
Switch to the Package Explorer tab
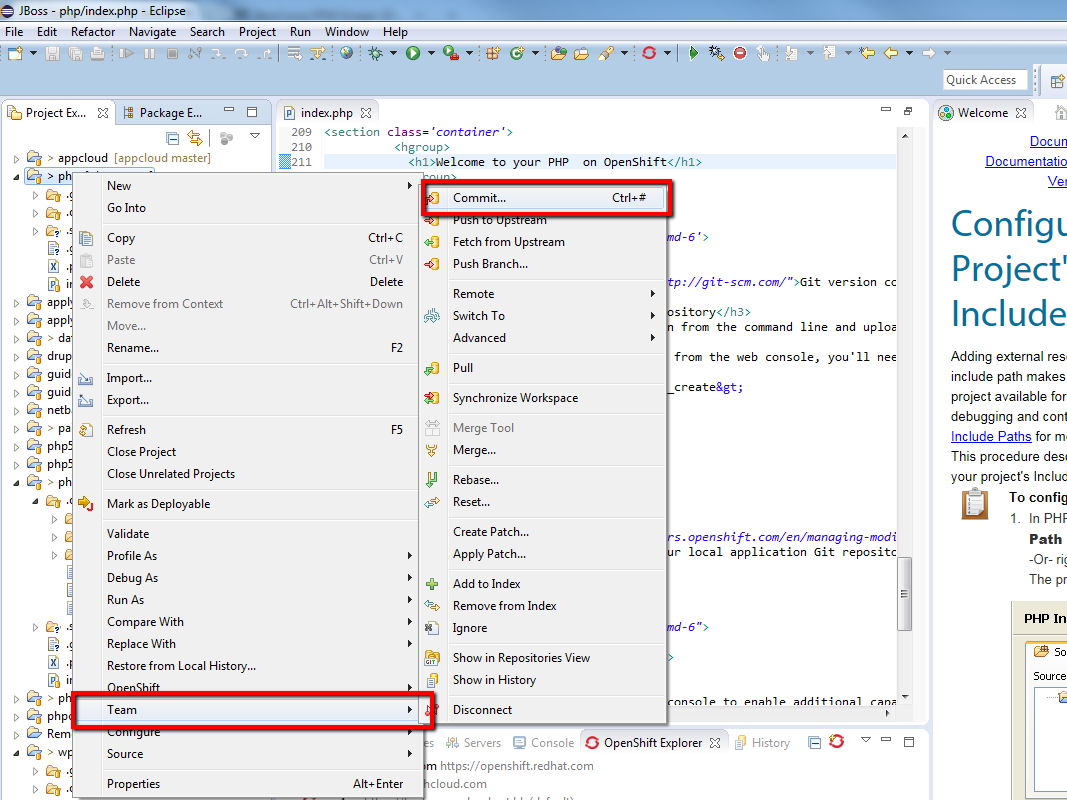(x=170, y=113)
